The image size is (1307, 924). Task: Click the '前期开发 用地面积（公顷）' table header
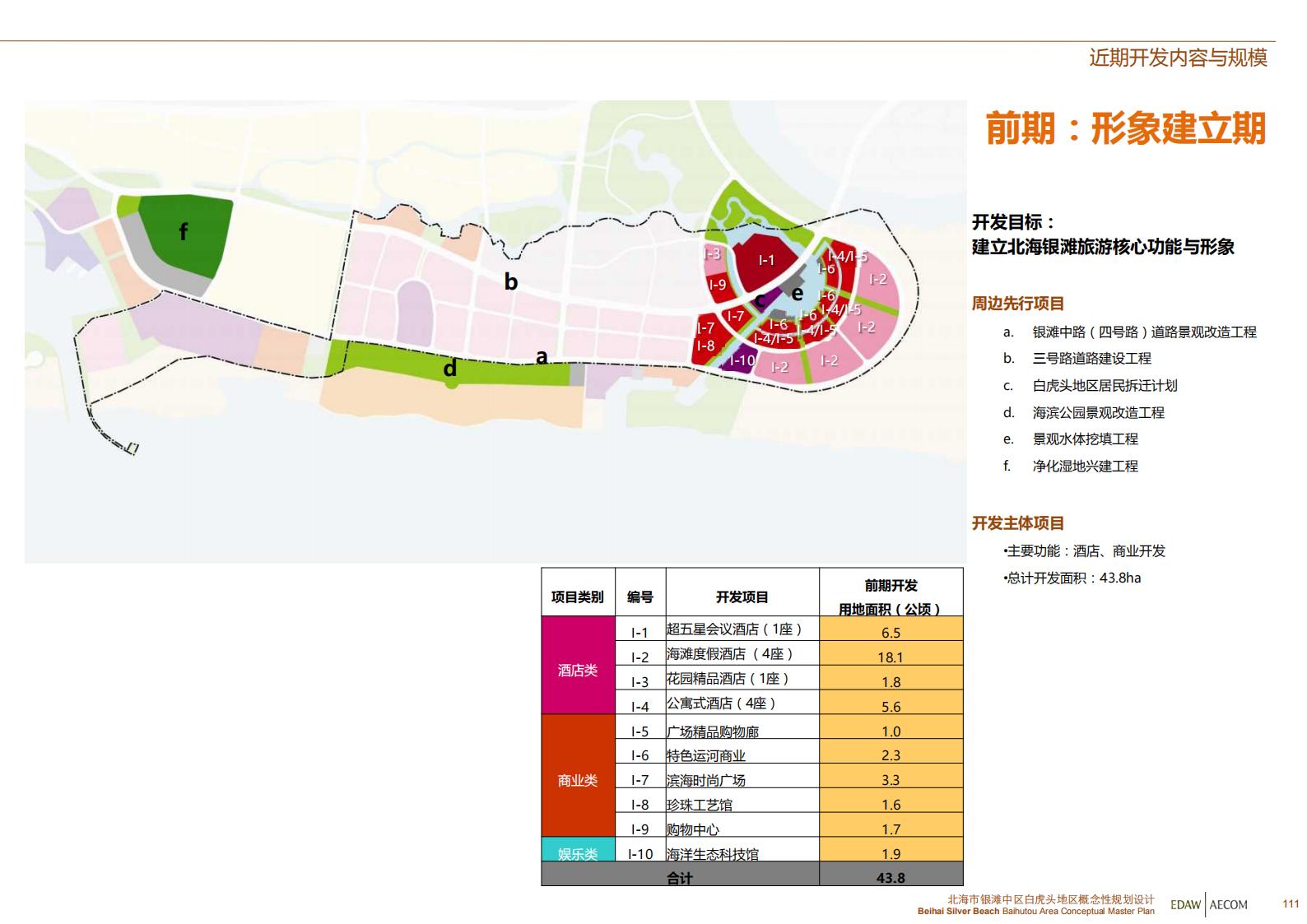coord(891,592)
